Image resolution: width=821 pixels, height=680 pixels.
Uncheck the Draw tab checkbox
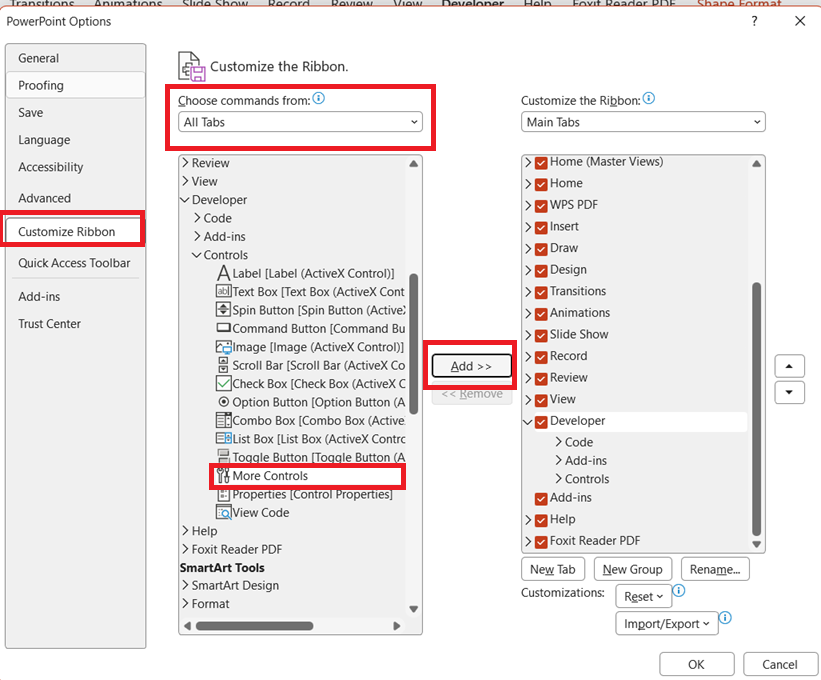click(541, 249)
